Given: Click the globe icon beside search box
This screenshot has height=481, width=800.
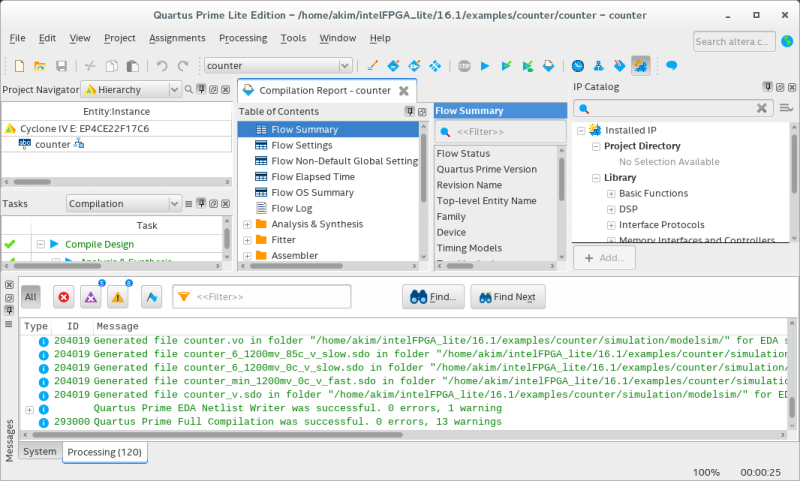Looking at the screenshot, I should pyautogui.click(x=787, y=41).
